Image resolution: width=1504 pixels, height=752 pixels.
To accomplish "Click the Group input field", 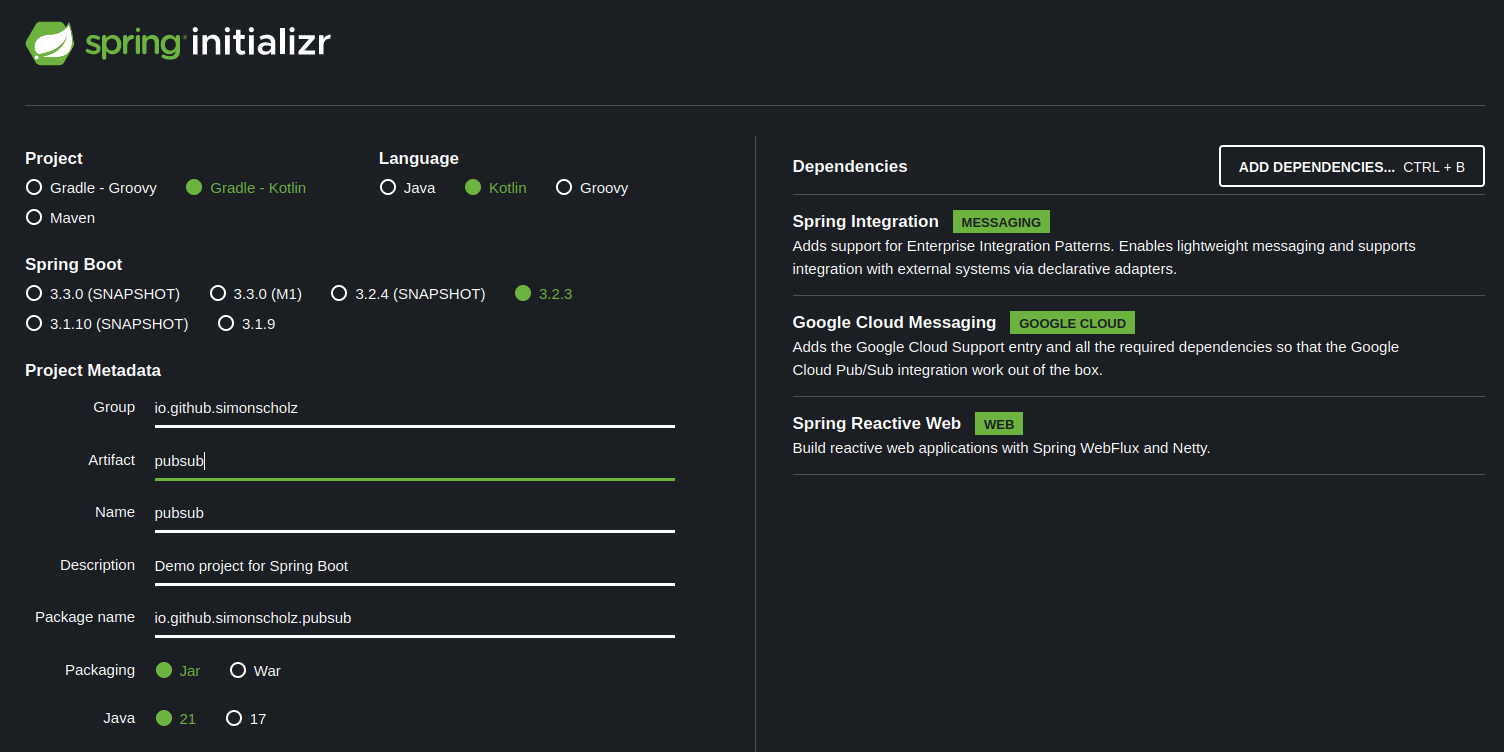I will point(415,409).
